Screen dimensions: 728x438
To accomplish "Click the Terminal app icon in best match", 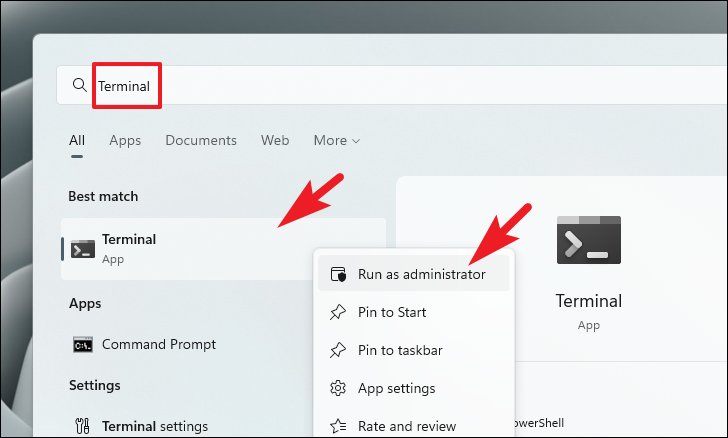I will pos(83,249).
